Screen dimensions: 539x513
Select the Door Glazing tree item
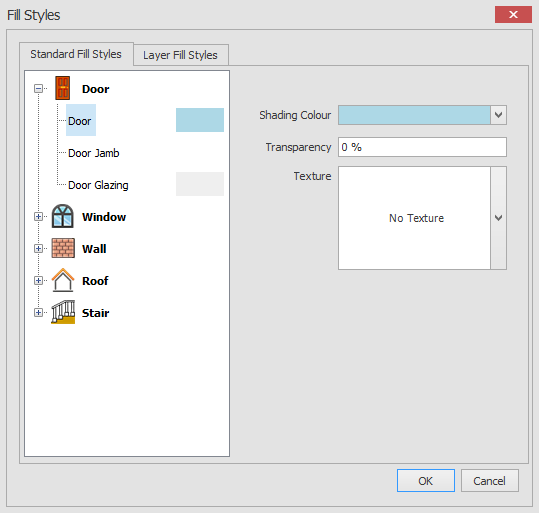[98, 185]
